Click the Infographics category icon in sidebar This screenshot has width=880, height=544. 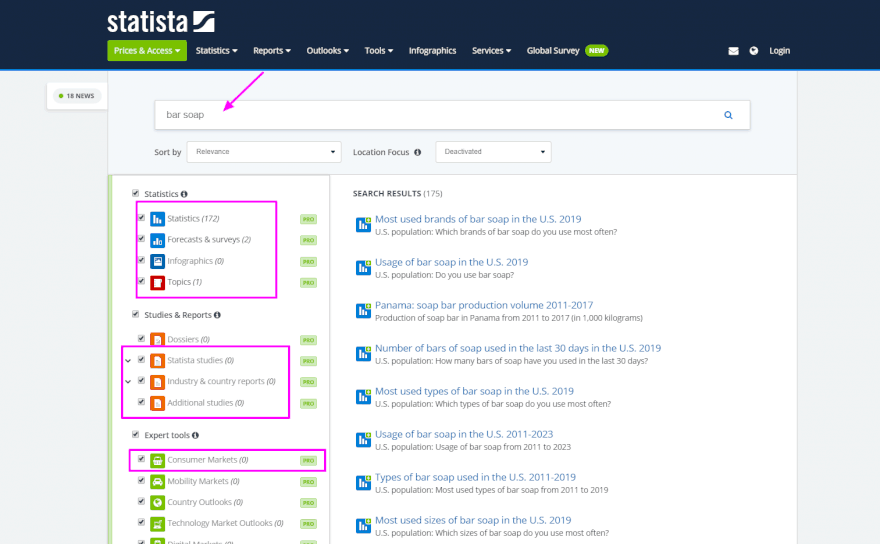click(157, 261)
